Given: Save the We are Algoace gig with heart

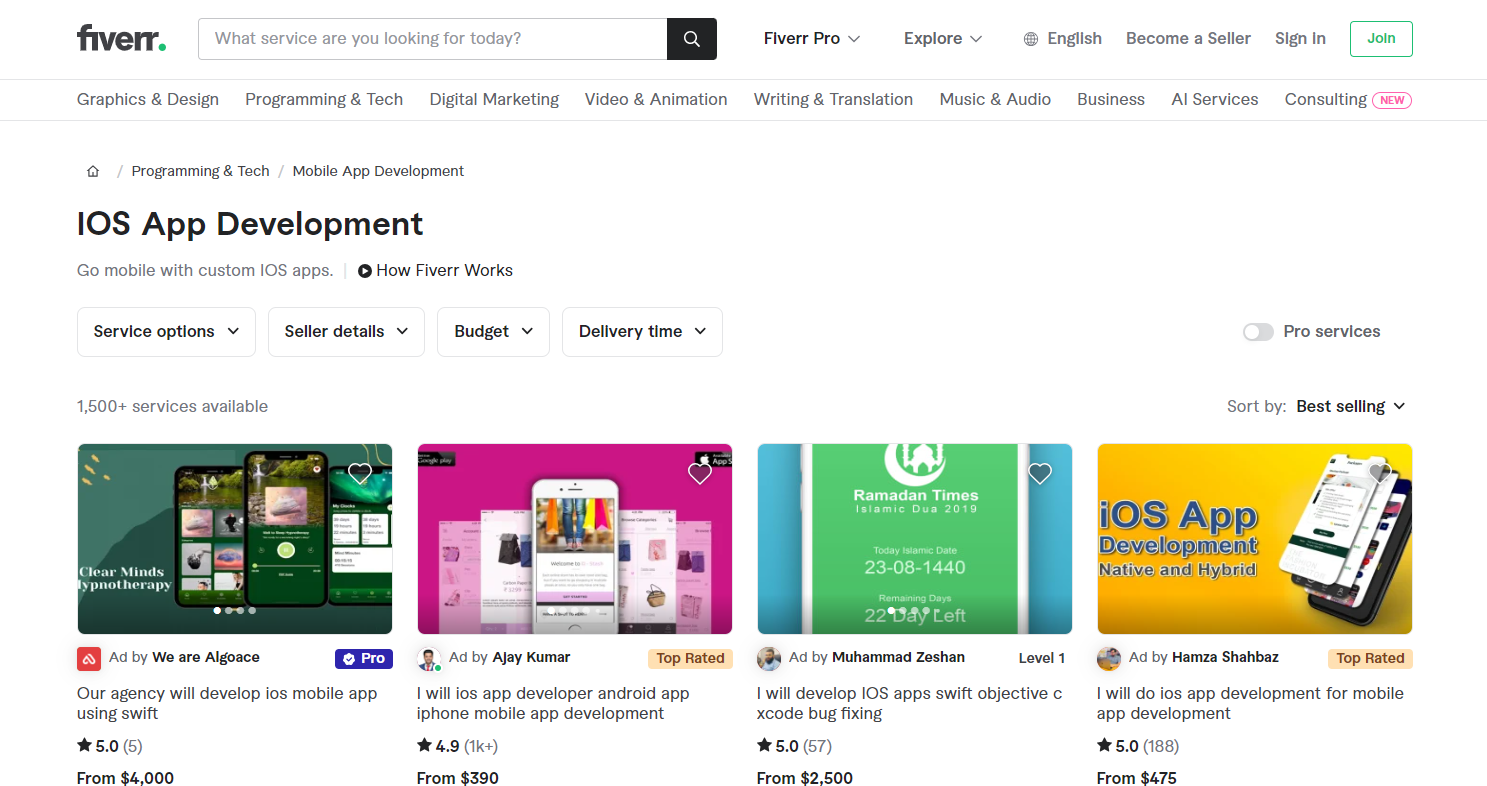Looking at the screenshot, I should pyautogui.click(x=360, y=473).
